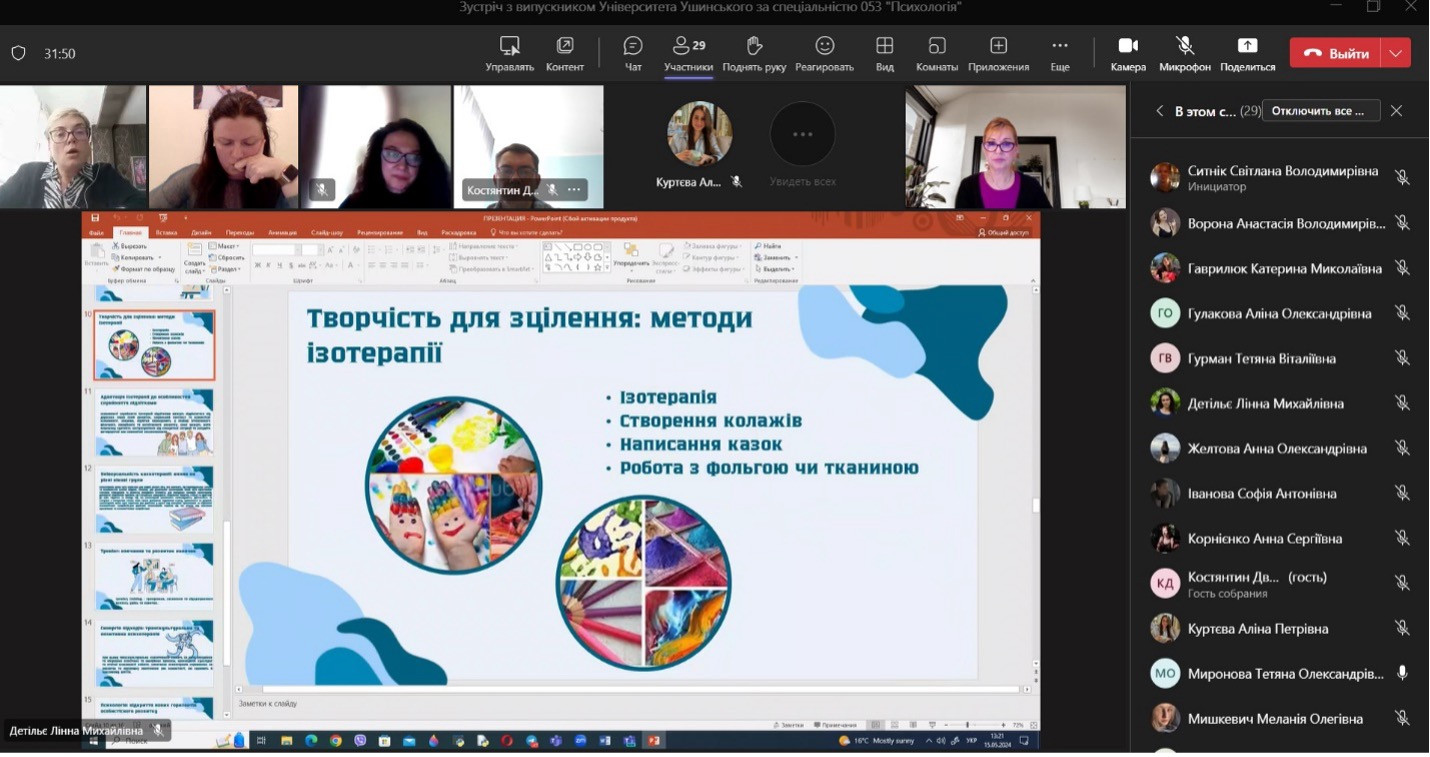
Task: Click Общий доступ in PowerPoint window
Action: pyautogui.click(x=1003, y=233)
